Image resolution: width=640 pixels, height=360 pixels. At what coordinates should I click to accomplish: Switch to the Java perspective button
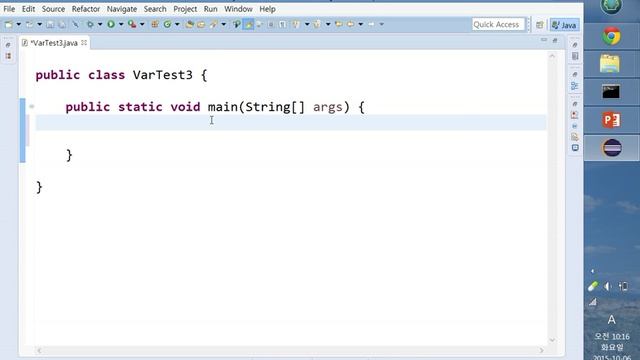pos(564,25)
